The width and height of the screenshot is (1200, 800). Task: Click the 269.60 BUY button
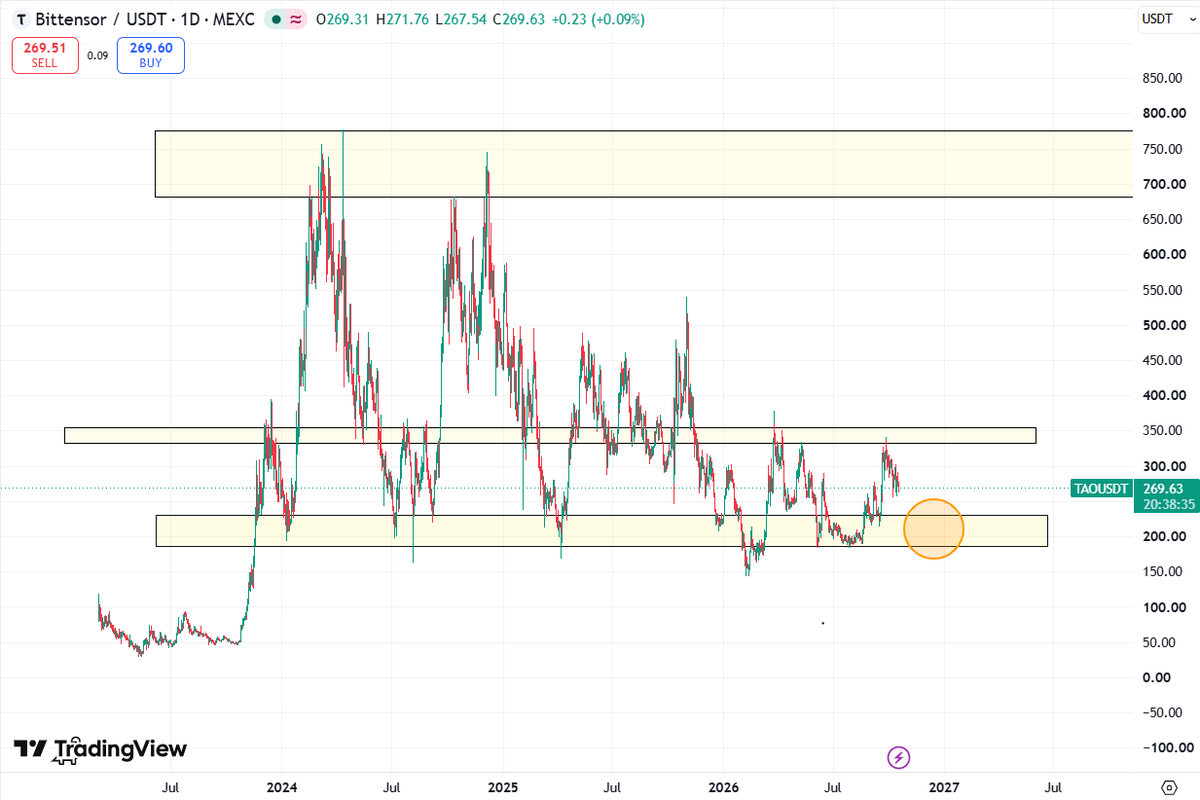click(150, 55)
